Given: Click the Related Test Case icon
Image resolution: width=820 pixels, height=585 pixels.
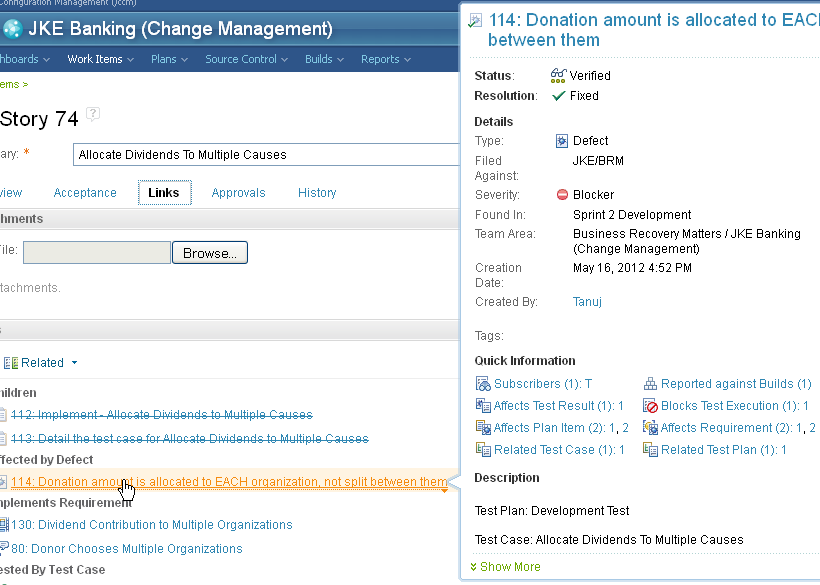Looking at the screenshot, I should tap(484, 450).
